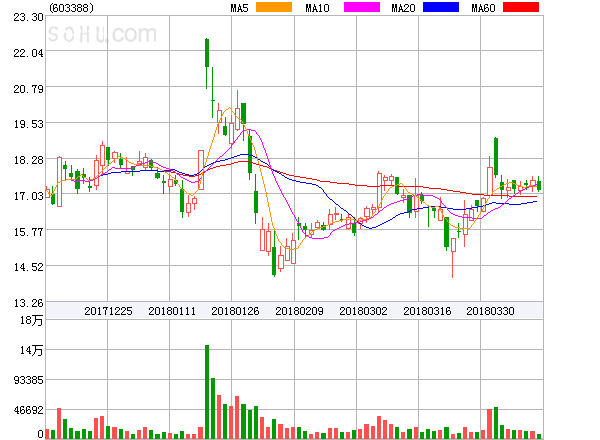Click the 15.77 price axis label
The height and width of the screenshot is (440, 600).
click(x=28, y=232)
